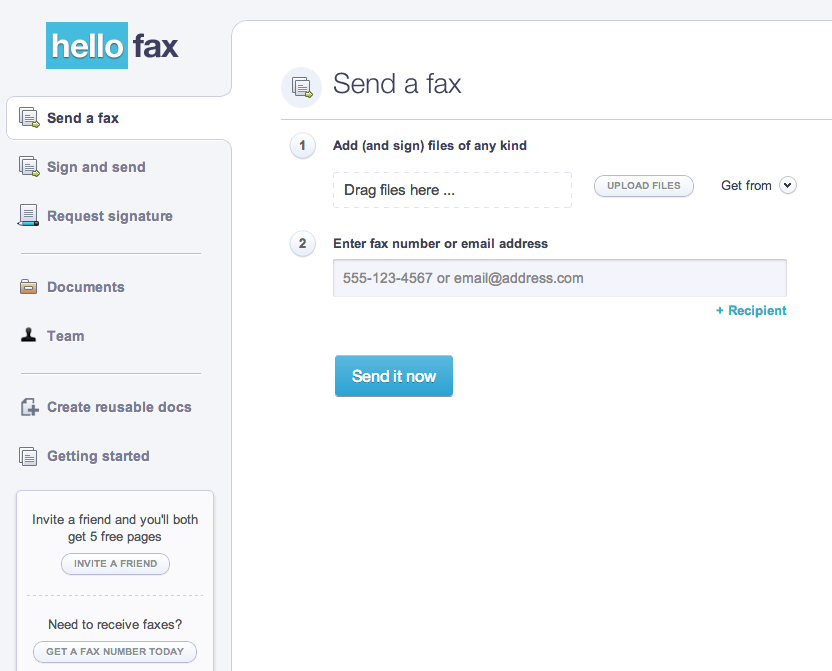Screen dimensions: 832x671
Task: Open the Request signature page
Action: (110, 216)
